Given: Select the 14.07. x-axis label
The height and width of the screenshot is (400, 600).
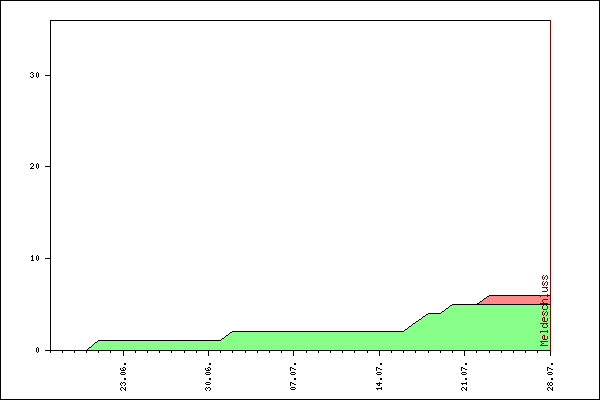Looking at the screenshot, I should 380,372.
